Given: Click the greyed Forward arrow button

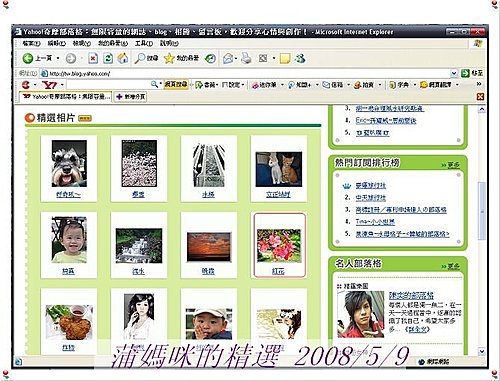Looking at the screenshot, I should click(x=70, y=59).
